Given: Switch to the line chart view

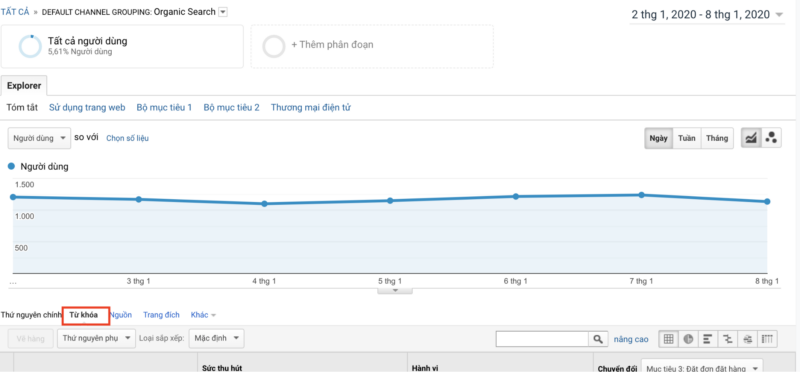Looking at the screenshot, I should click(x=751, y=138).
